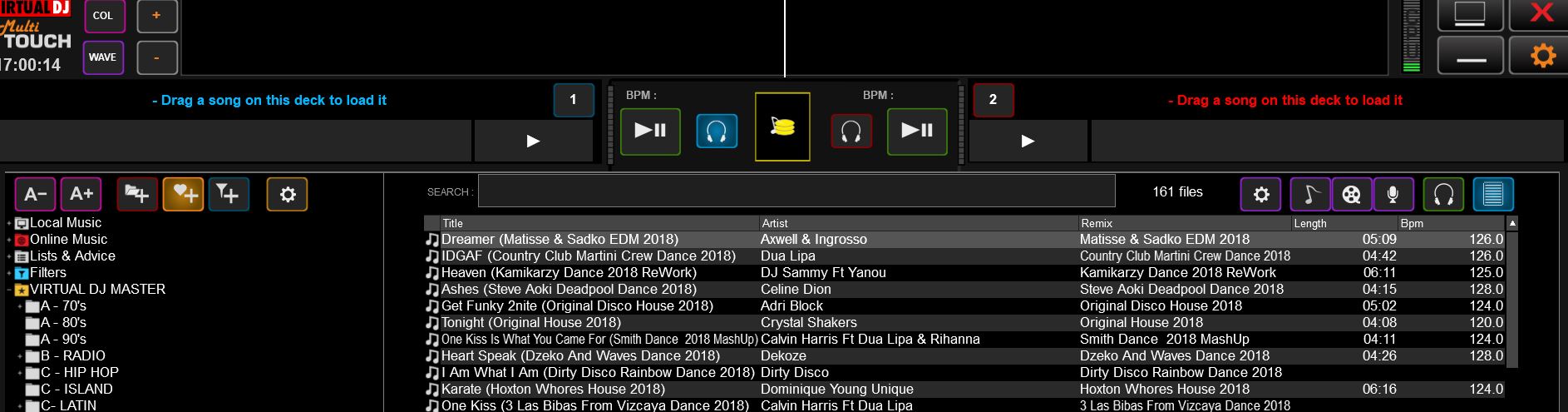The image size is (1568, 412).
Task: Select the Heart Speak Dekoze track
Action: point(964,356)
